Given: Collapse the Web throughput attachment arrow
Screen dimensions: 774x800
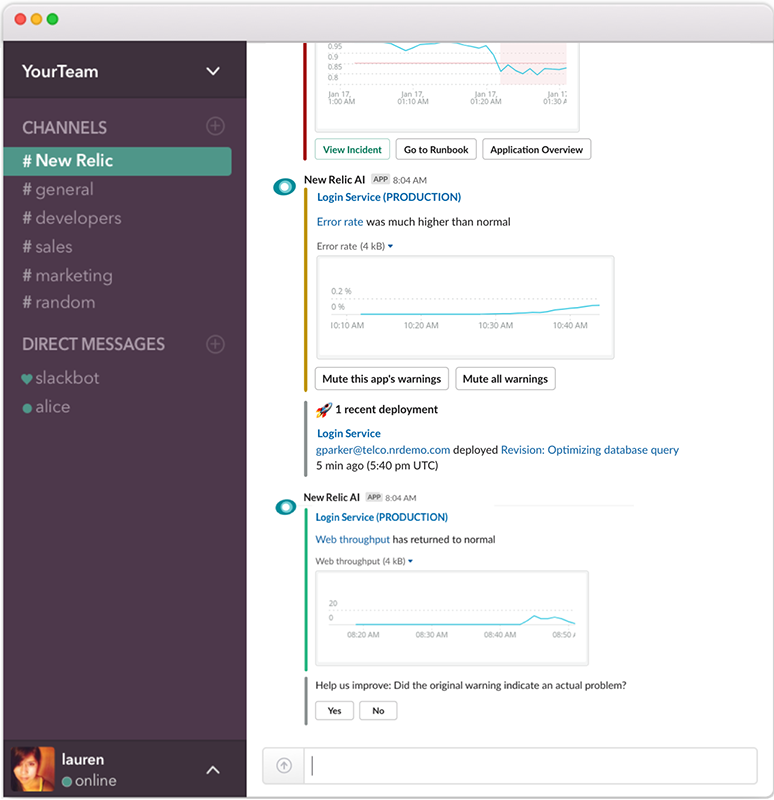Looking at the screenshot, I should pos(410,561).
